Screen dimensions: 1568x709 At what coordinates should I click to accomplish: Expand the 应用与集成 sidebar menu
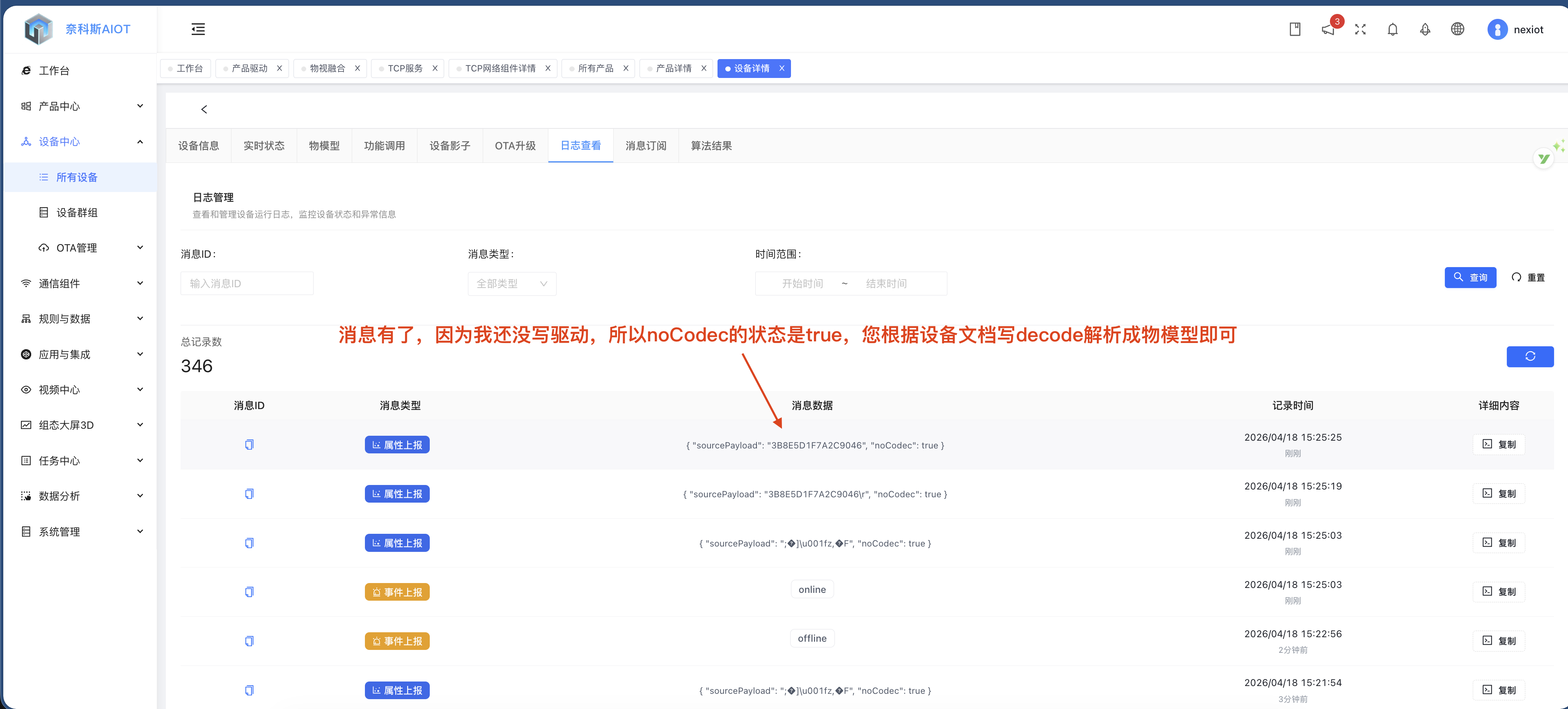pos(80,354)
